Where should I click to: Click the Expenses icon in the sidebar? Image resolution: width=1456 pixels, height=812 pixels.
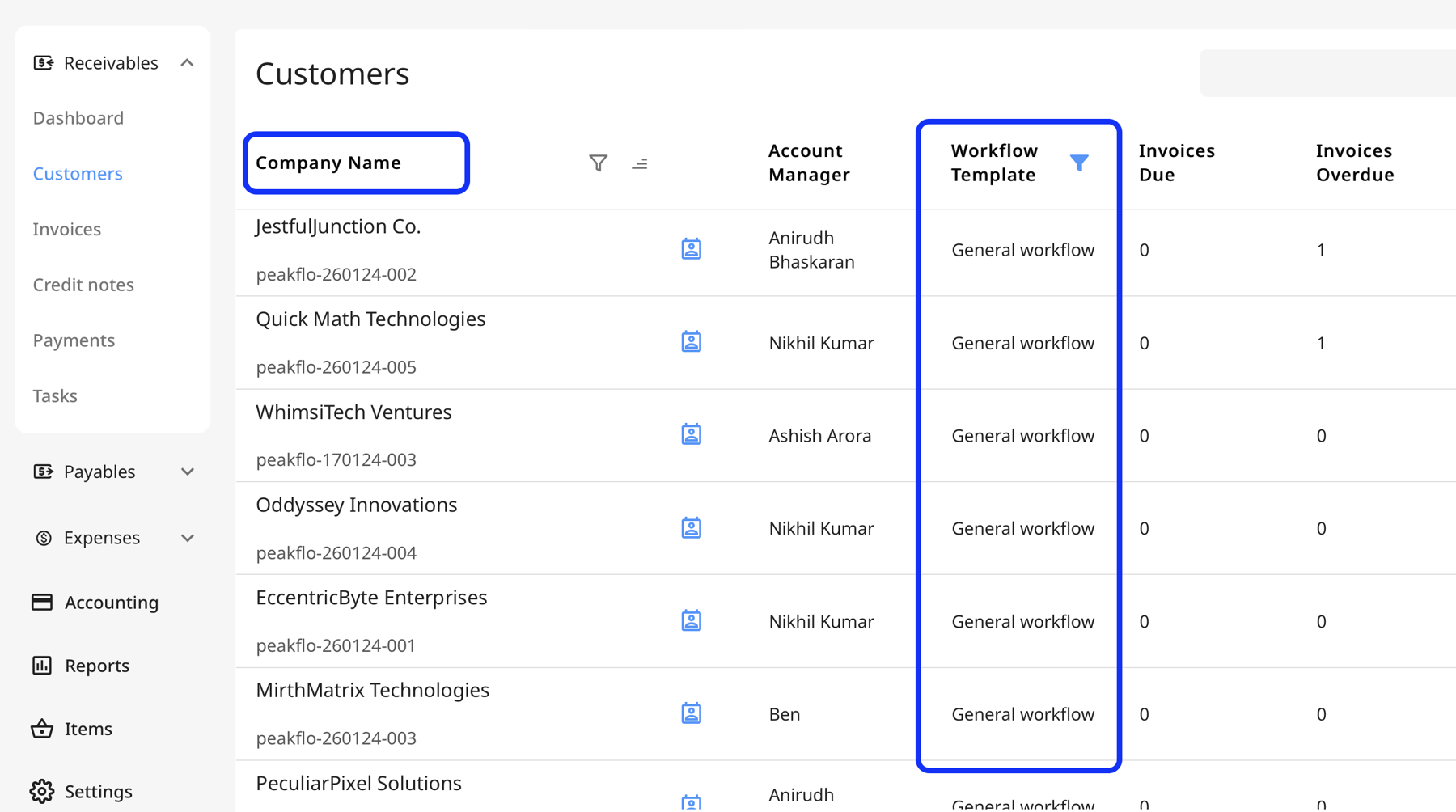pos(44,537)
